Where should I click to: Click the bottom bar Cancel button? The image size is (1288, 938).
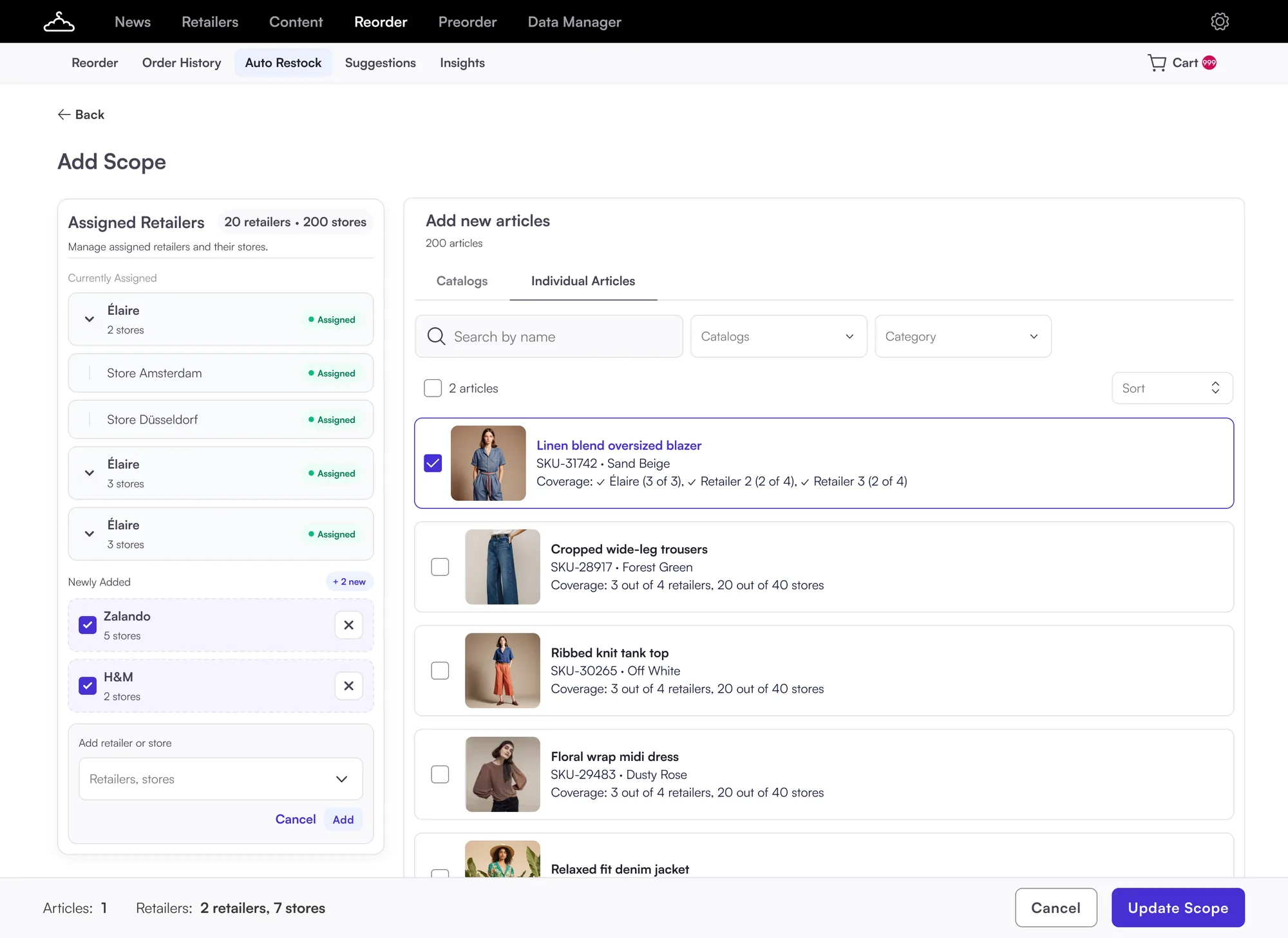(1056, 908)
